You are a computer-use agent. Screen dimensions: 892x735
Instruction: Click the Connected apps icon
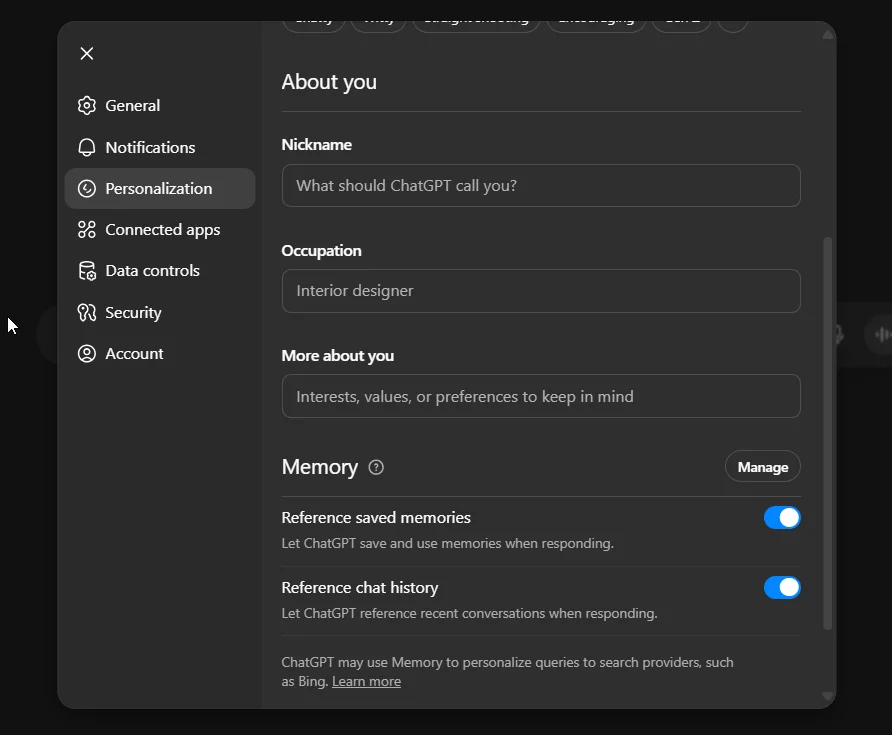[x=86, y=229]
